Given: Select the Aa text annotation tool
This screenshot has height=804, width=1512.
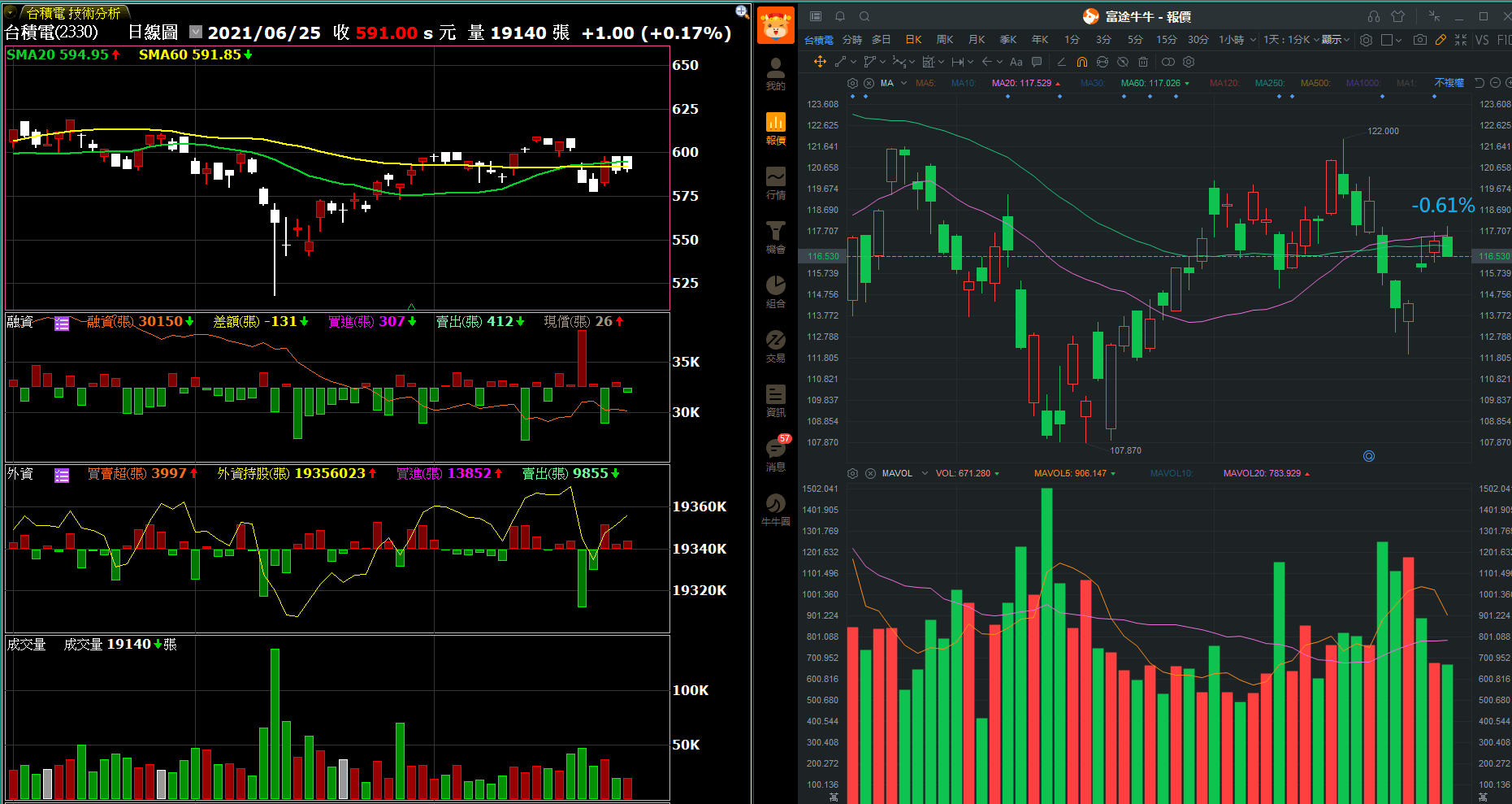Looking at the screenshot, I should [x=1016, y=62].
